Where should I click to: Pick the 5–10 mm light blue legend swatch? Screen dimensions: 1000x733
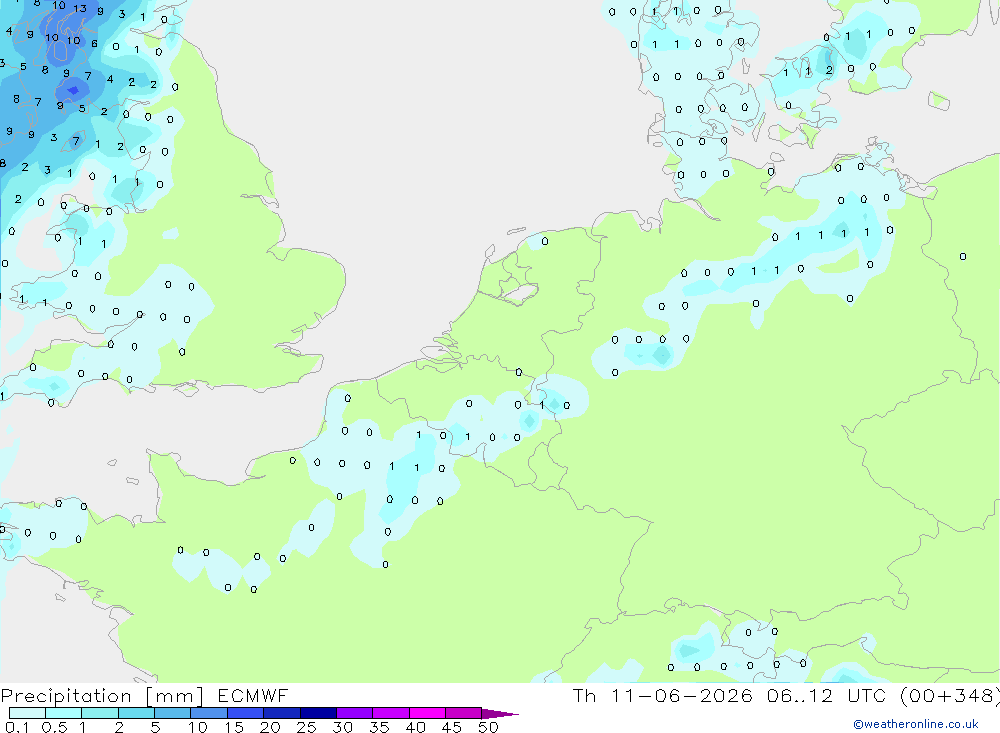173,713
